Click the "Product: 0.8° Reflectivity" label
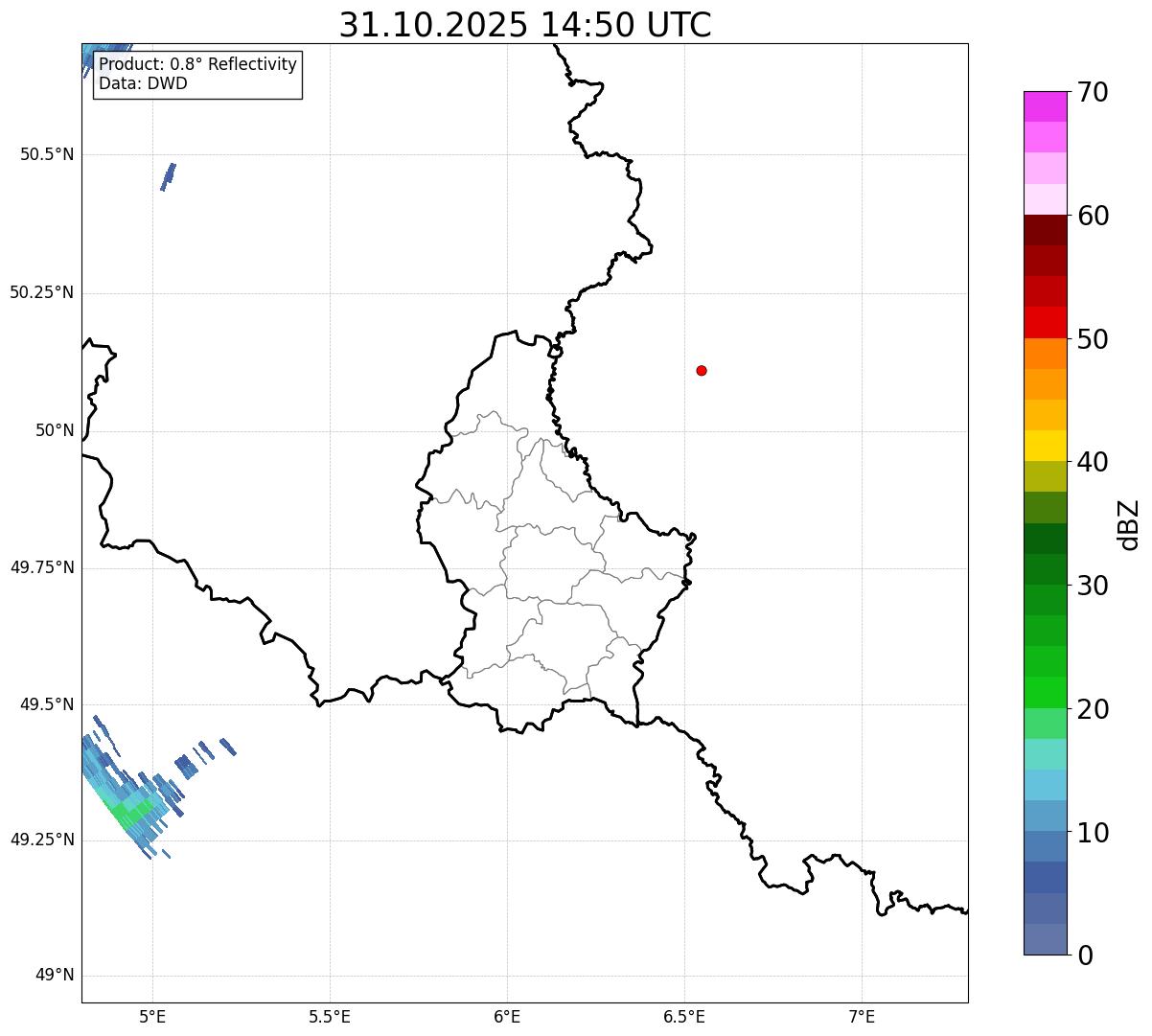Screen dimensions: 1152x1036 (198, 64)
